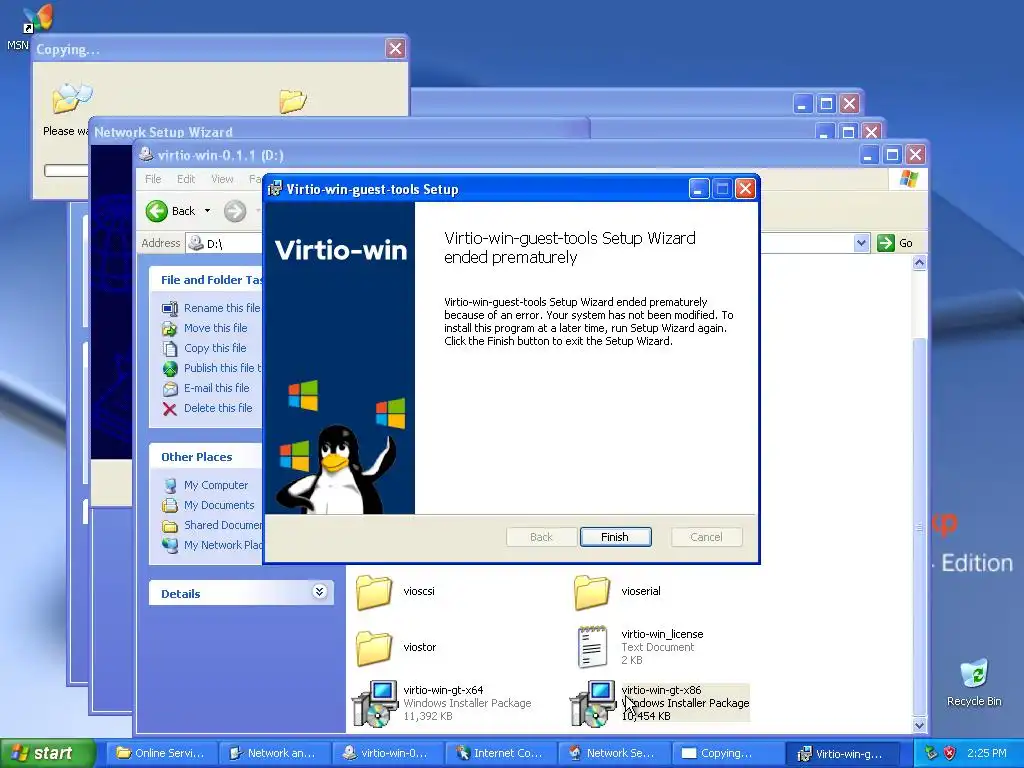Click the Explorer scrollbar down arrow

(x=920, y=725)
